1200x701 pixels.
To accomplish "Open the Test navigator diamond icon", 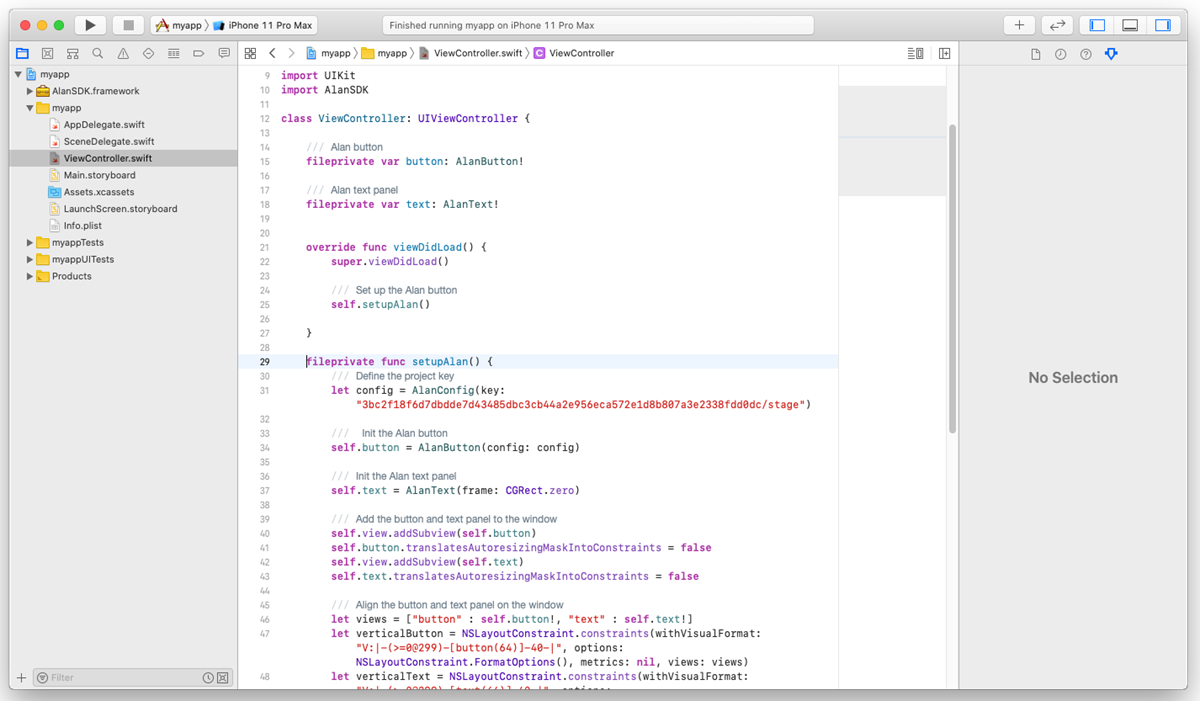I will pyautogui.click(x=146, y=52).
